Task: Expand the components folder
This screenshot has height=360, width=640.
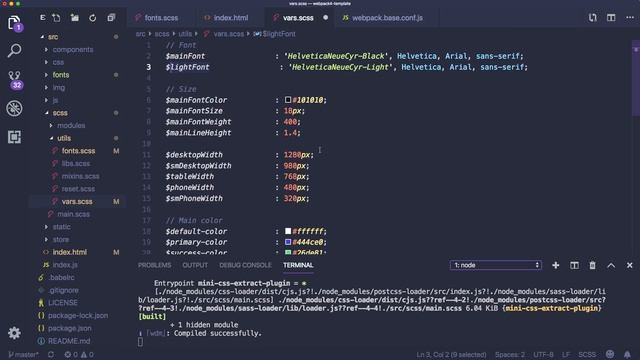Action: coord(73,49)
